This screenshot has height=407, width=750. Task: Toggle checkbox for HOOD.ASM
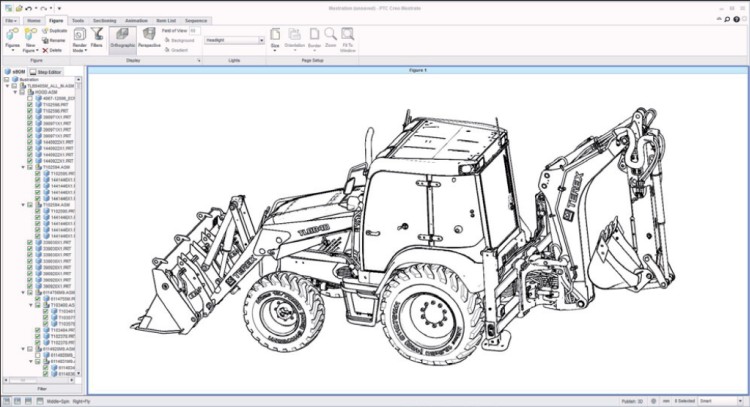tap(23, 91)
